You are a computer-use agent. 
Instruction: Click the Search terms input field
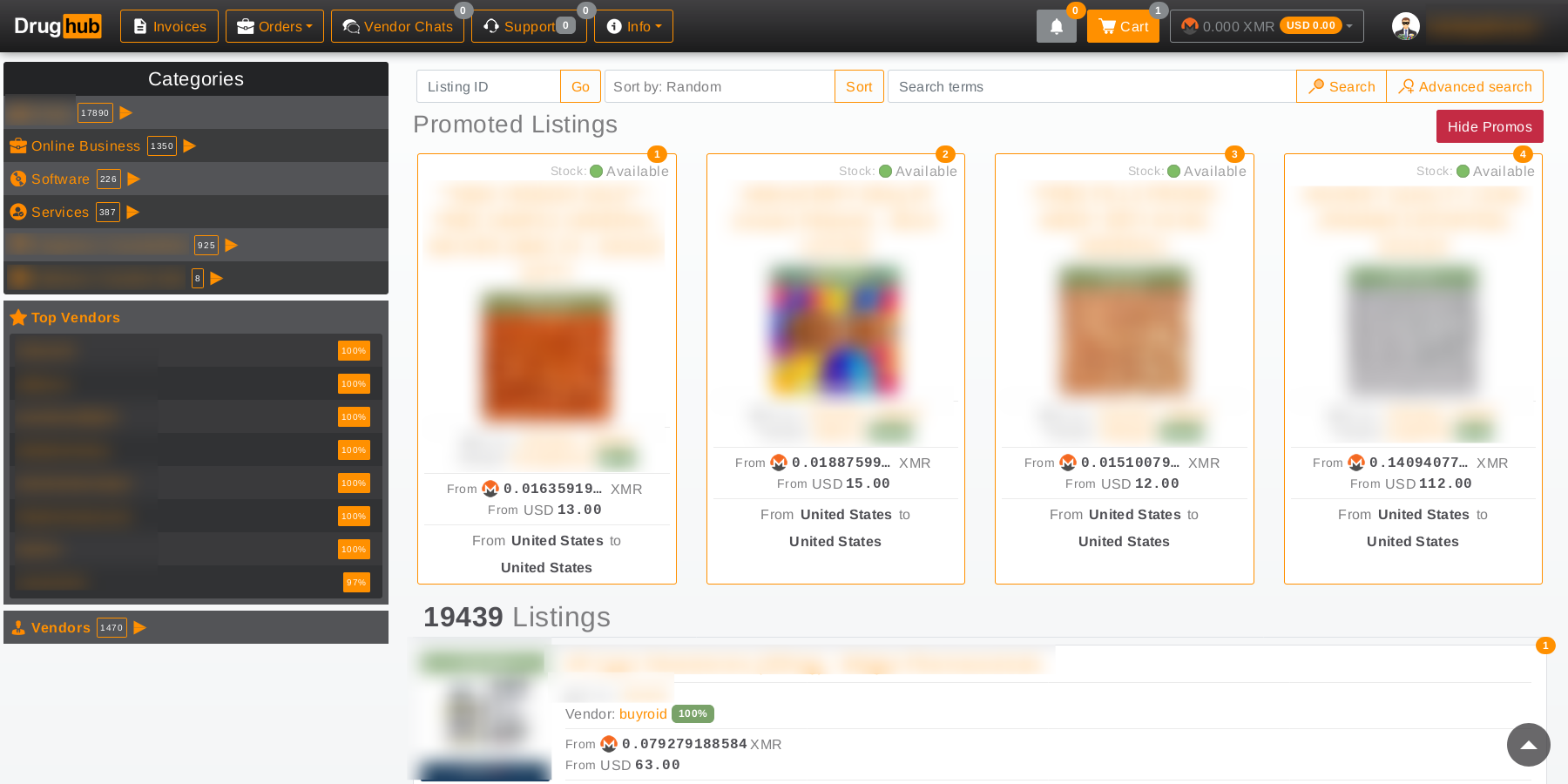coord(1091,87)
